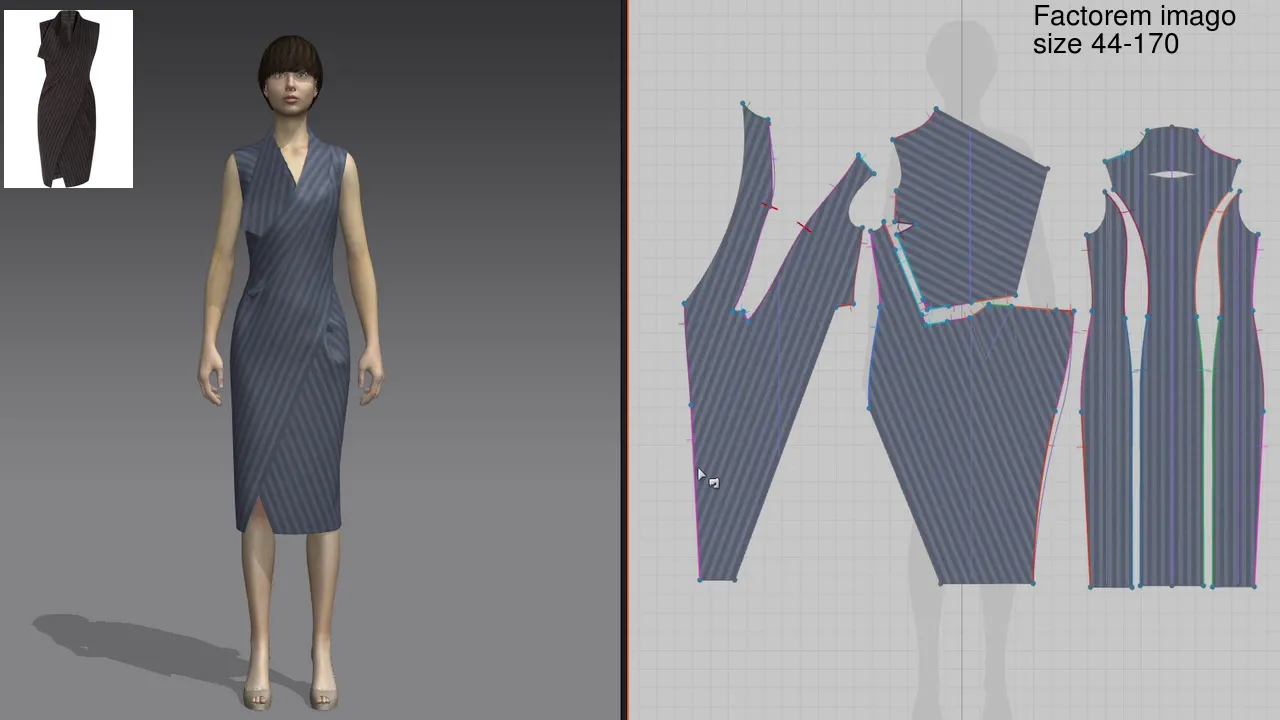Click the avatar's head in 3D view
1280x720 pixels.
[291, 78]
